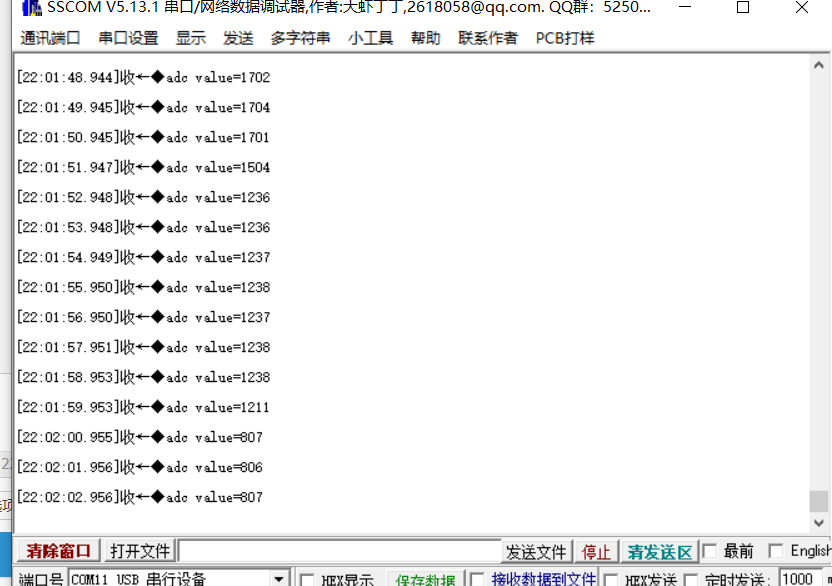Enable the 最前 always-on-top checkbox
The image size is (832, 586).
tap(710, 551)
